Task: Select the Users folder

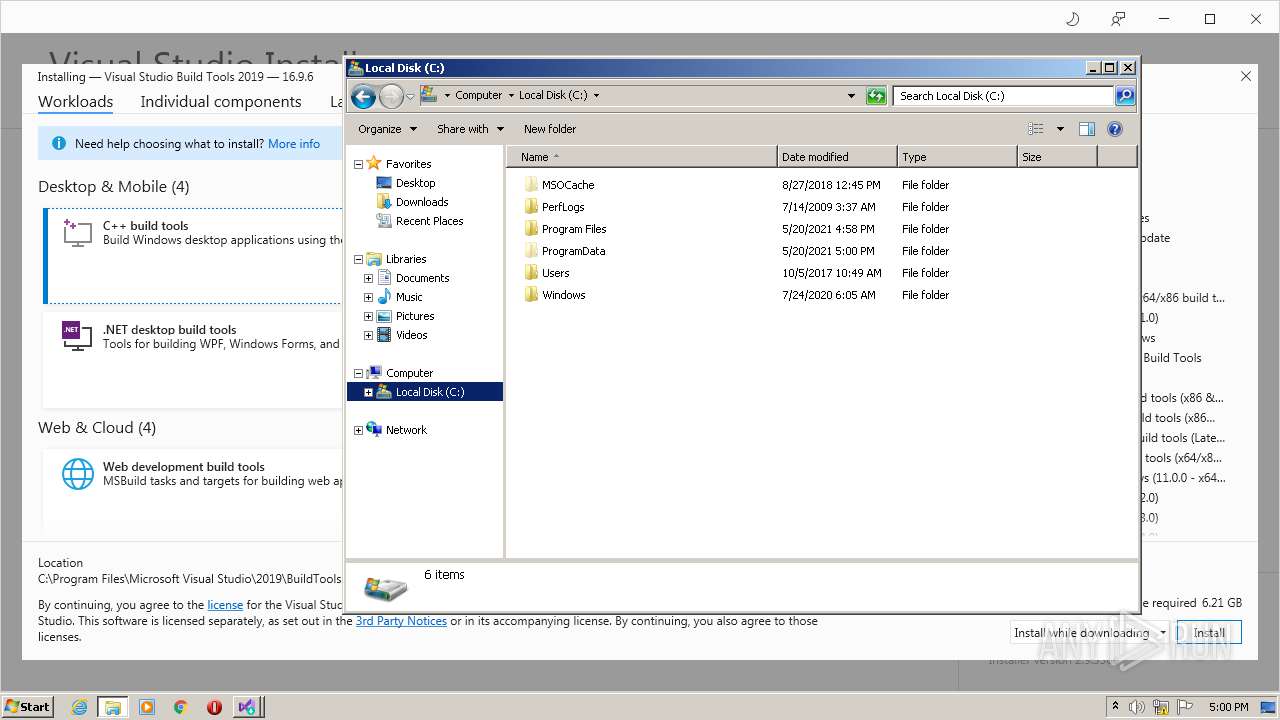Action: pos(555,273)
